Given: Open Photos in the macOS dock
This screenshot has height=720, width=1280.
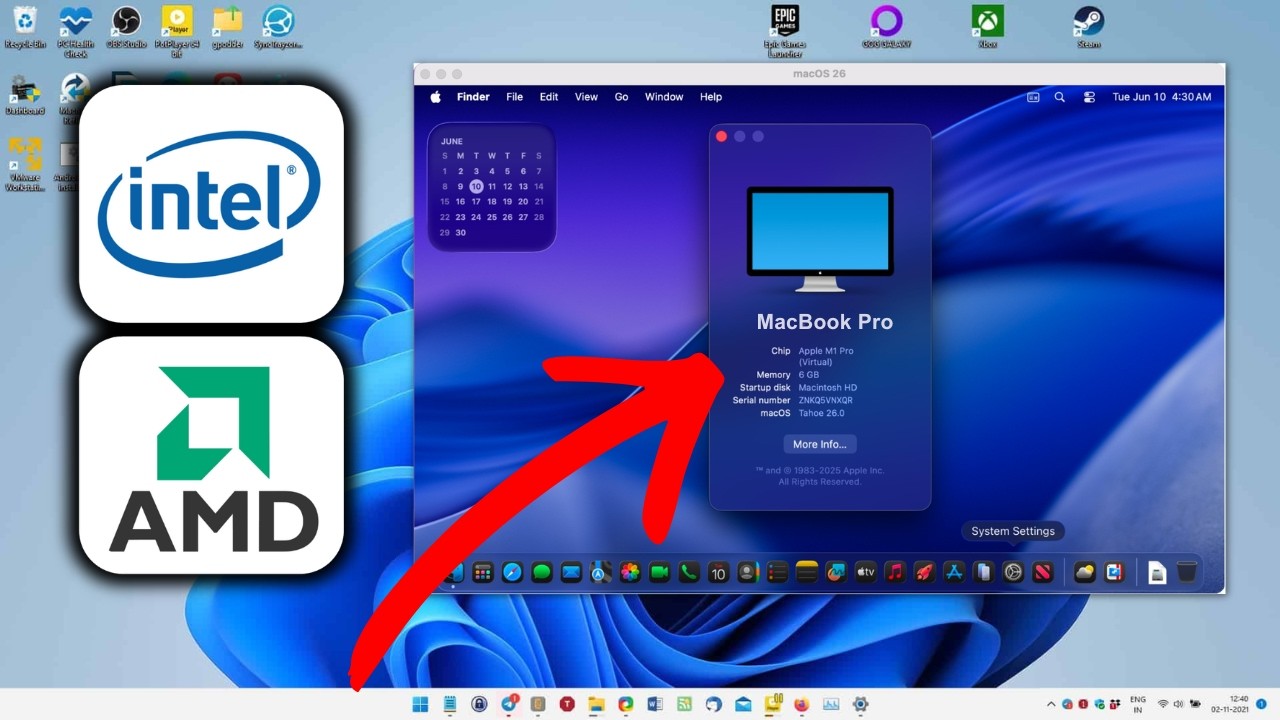Looking at the screenshot, I should pyautogui.click(x=630, y=573).
